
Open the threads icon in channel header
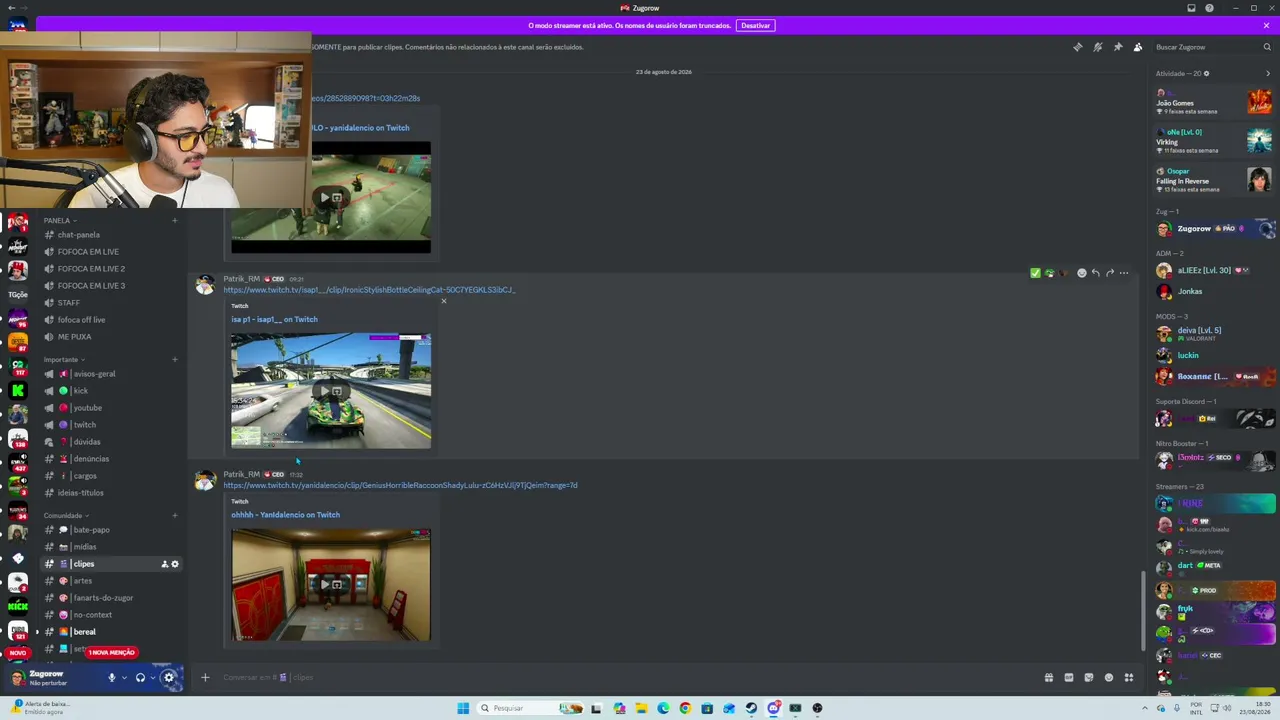1077,47
